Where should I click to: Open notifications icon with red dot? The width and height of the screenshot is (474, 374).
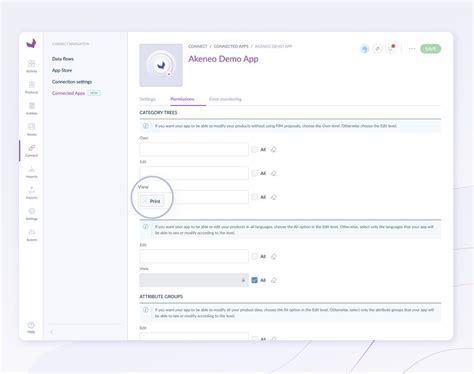390,49
